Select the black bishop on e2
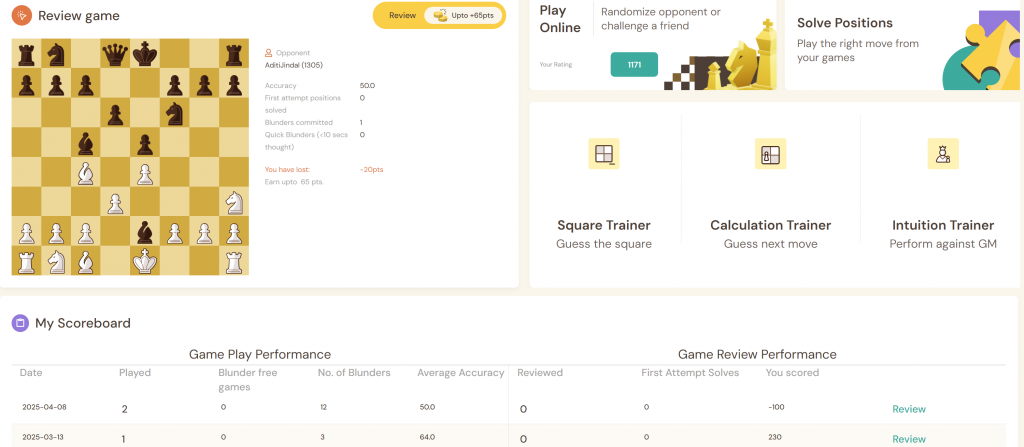The width and height of the screenshot is (1024, 447). tap(145, 231)
